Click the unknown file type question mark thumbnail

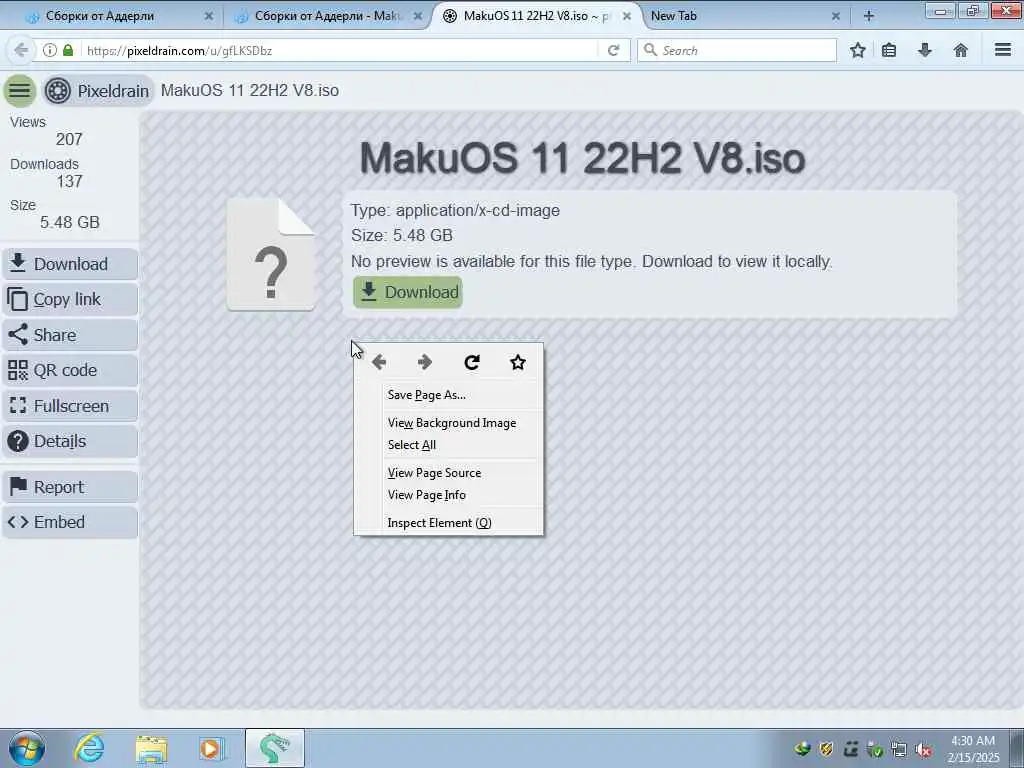(271, 254)
